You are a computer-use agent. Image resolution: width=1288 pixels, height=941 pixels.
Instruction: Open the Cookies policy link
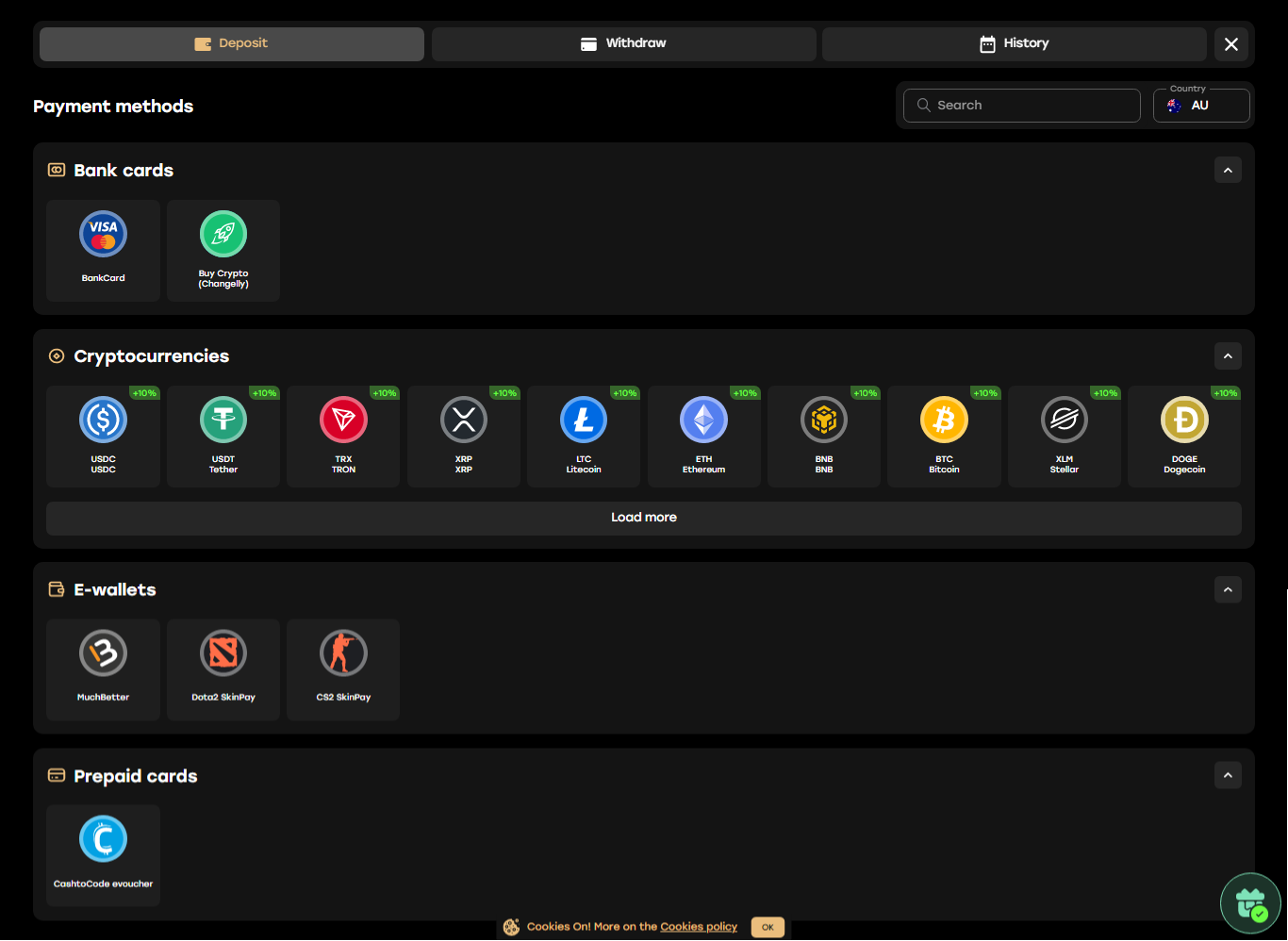coord(699,927)
